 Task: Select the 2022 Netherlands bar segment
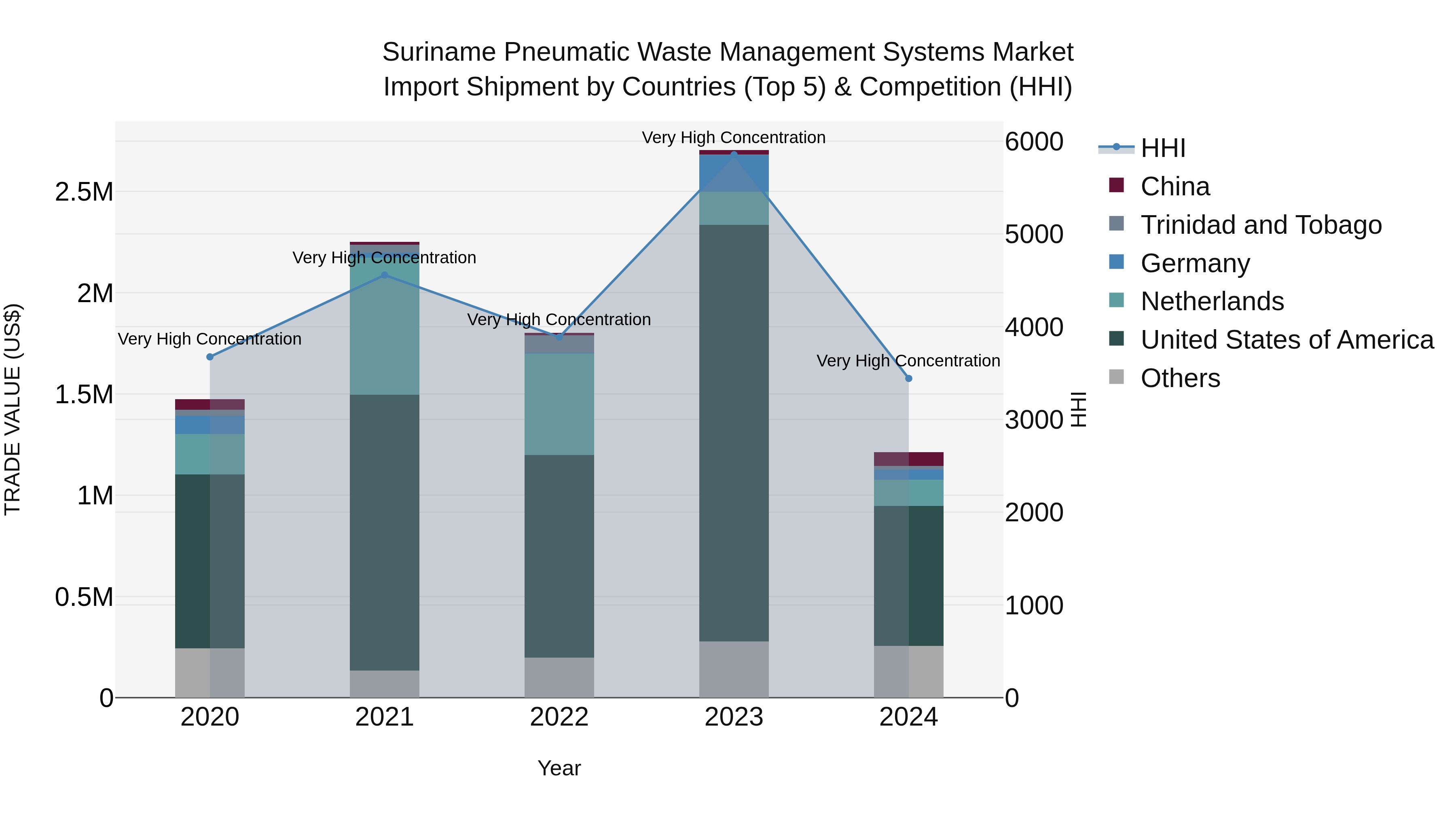[559, 404]
